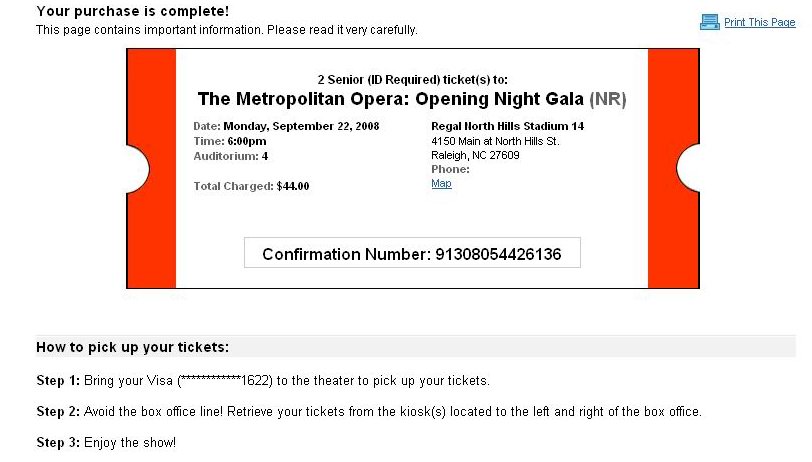Click the date Monday, September 22, 2008
Viewport: 812px width, 462px height.
[301, 126]
